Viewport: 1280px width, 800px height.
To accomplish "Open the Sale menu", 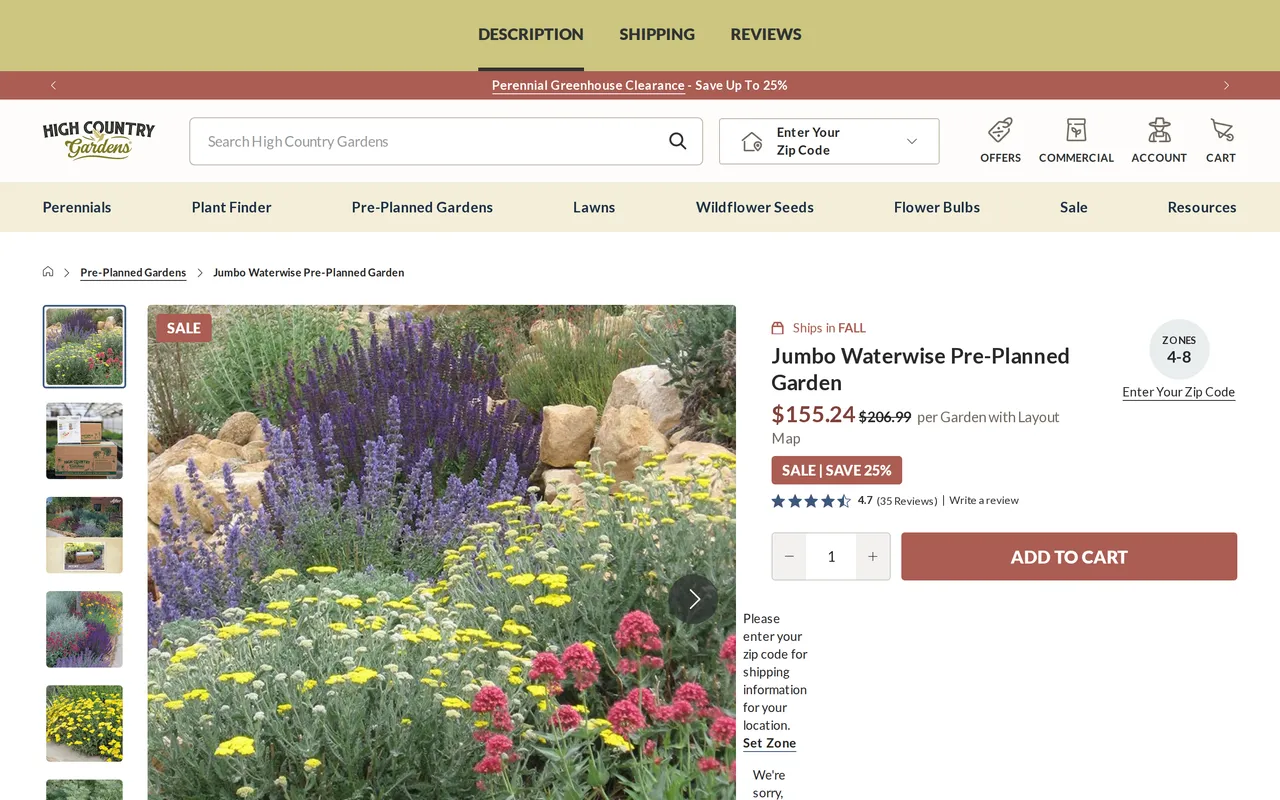I will (x=1074, y=207).
